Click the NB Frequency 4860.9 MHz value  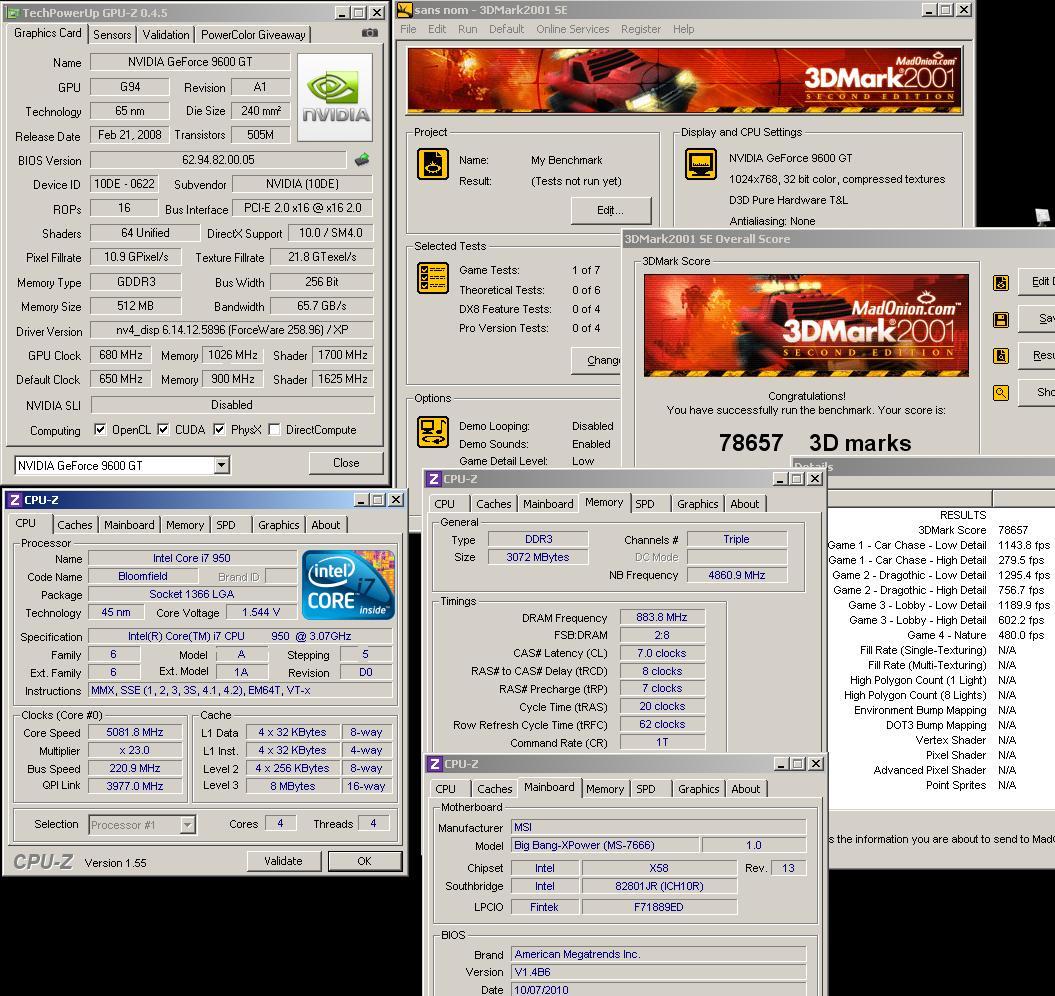737,575
